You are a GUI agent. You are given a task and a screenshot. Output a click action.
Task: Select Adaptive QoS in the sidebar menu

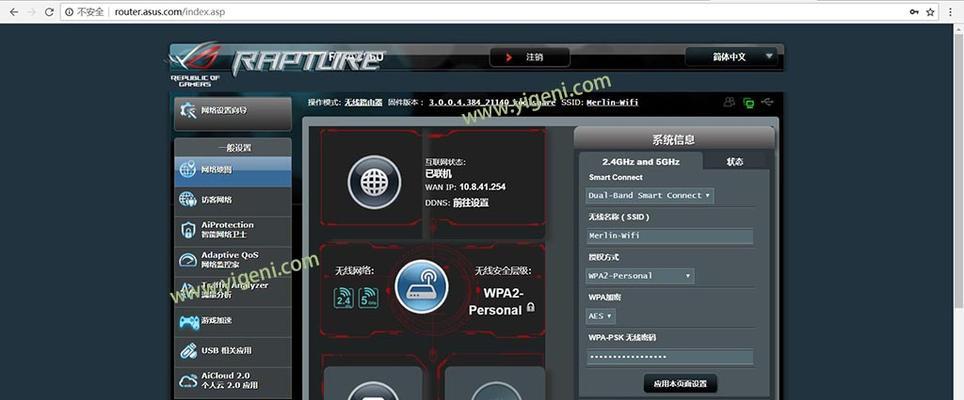[233, 261]
